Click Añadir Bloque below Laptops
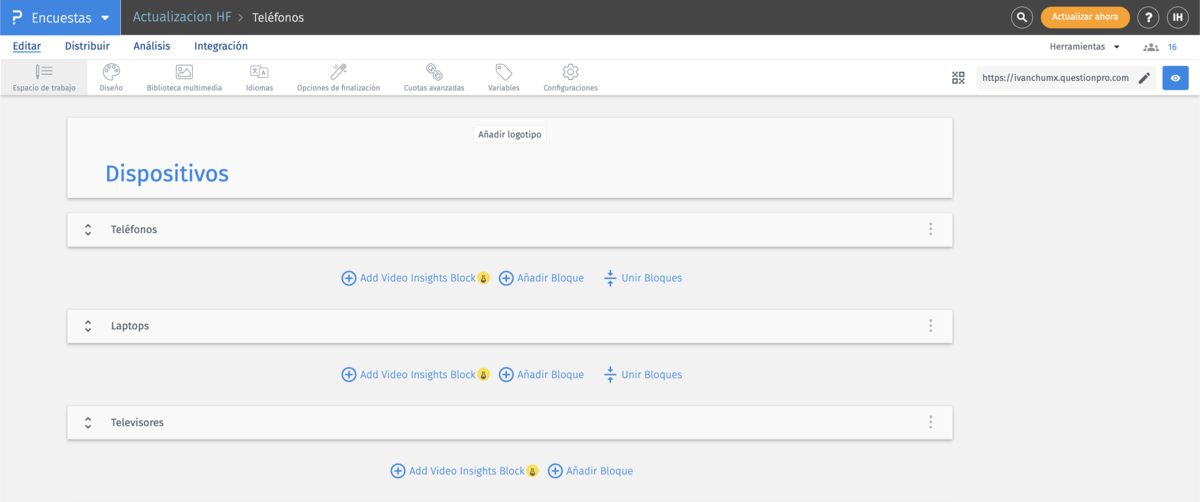Image resolution: width=1200 pixels, height=502 pixels. [541, 375]
